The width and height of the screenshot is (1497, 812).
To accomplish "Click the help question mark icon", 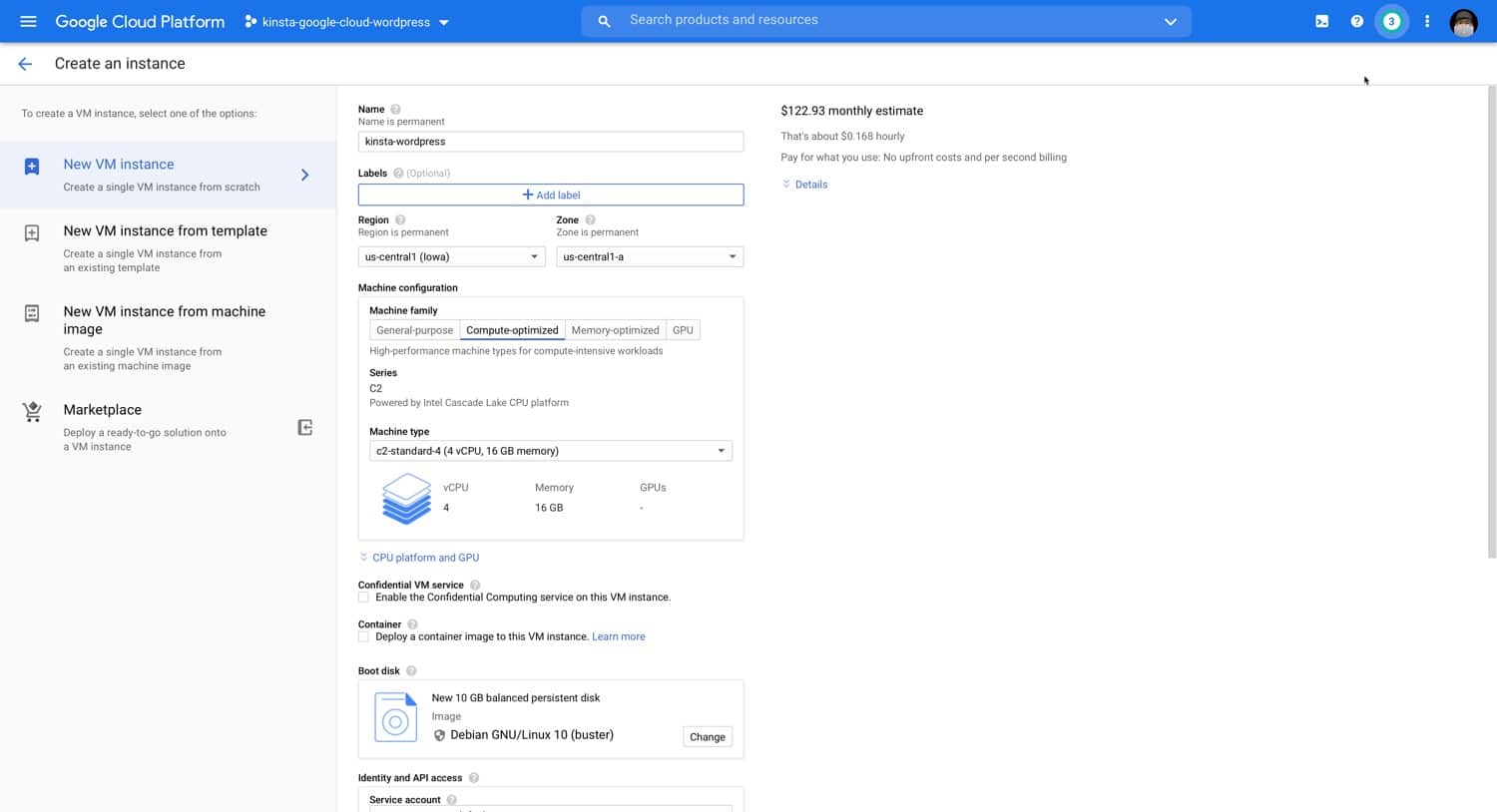I will click(1356, 20).
